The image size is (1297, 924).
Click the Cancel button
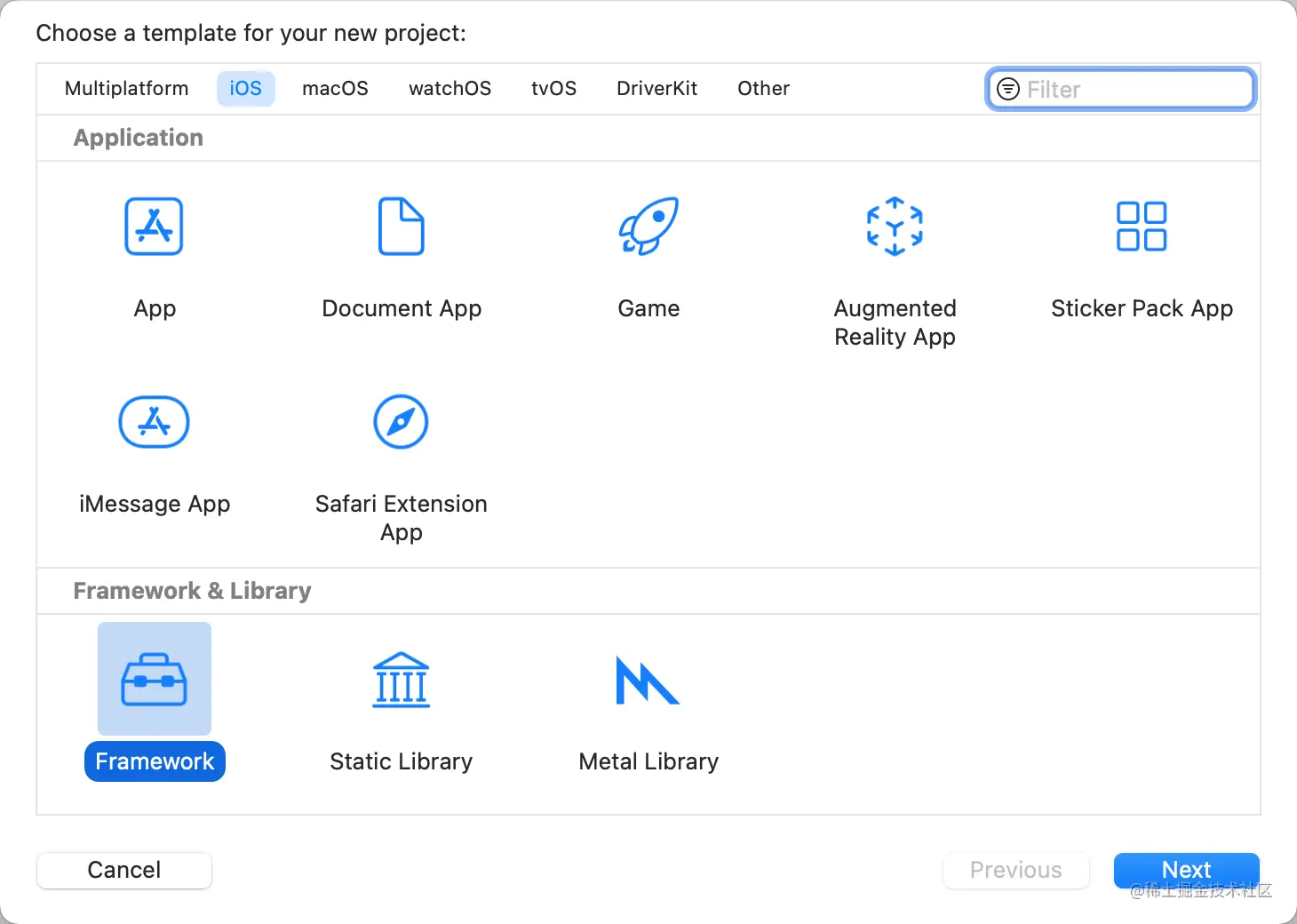point(124,870)
